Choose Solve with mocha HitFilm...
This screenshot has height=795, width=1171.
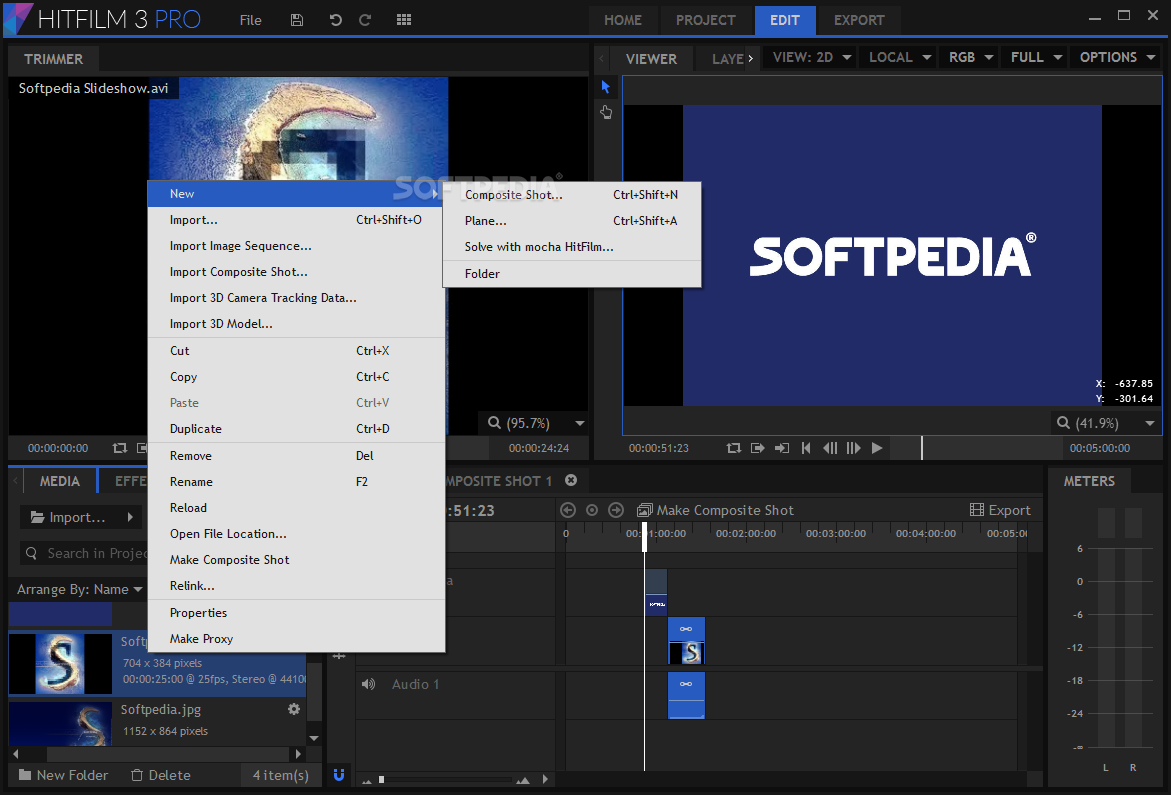pyautogui.click(x=571, y=247)
